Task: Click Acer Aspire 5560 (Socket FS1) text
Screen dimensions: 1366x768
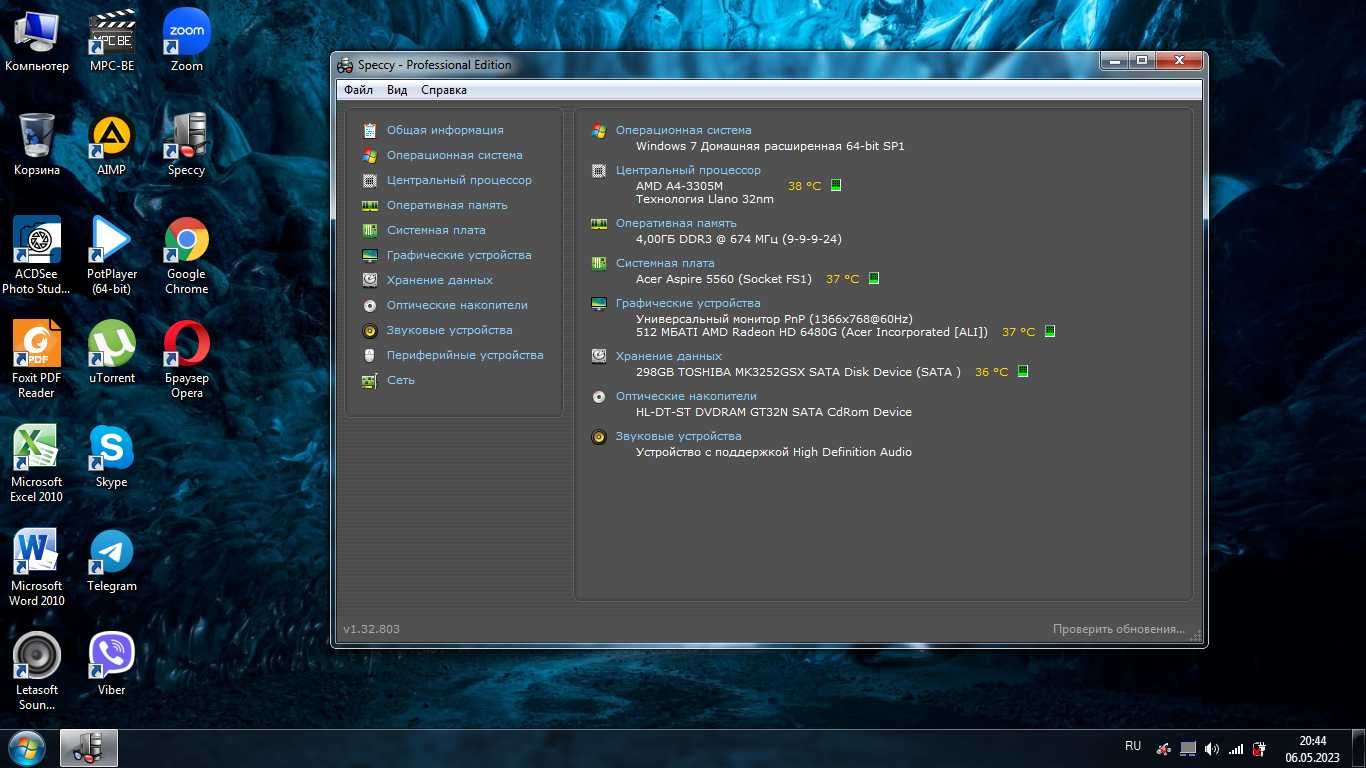Action: (724, 279)
